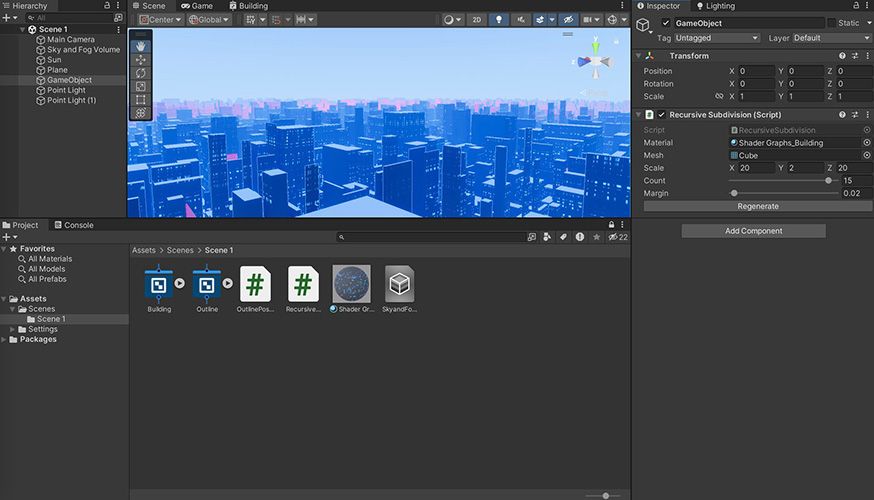Click the Count slider handle
The image size is (874, 500).
pos(828,181)
